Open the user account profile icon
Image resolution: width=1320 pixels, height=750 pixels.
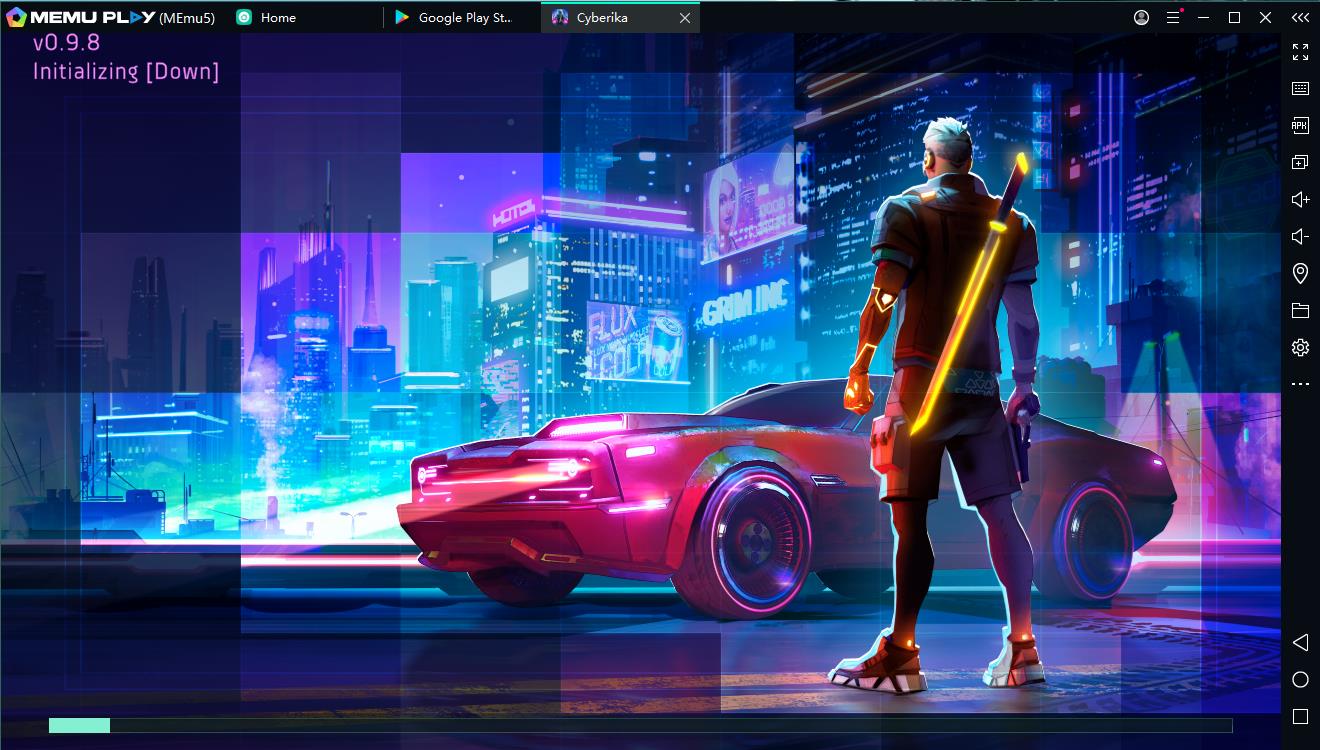coord(1141,17)
